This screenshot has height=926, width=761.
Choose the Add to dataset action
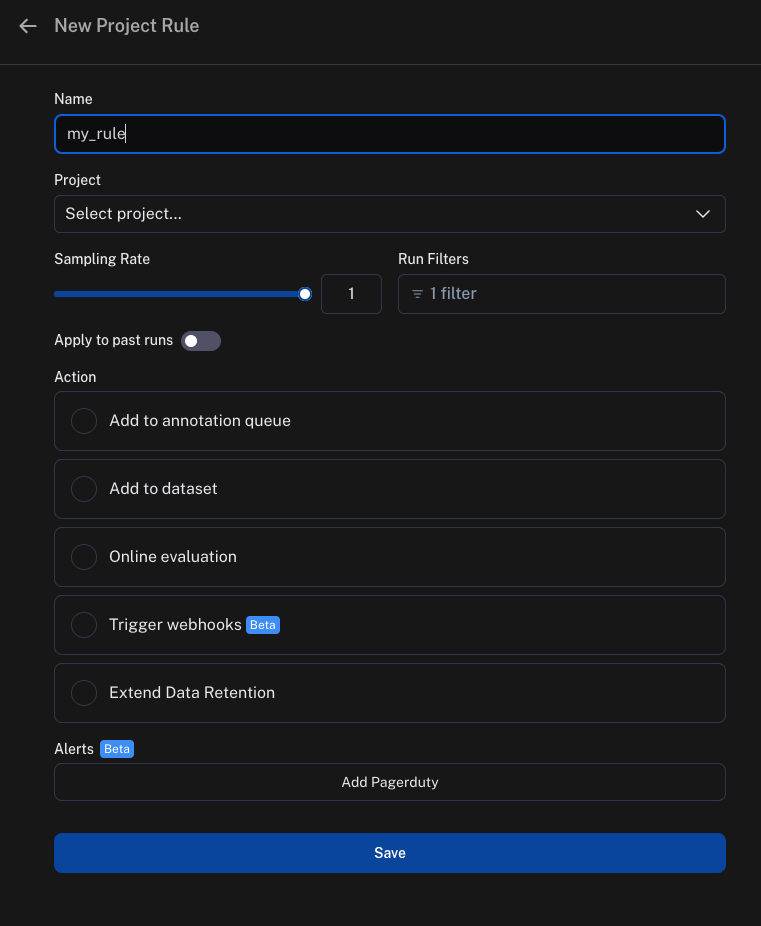pos(84,489)
